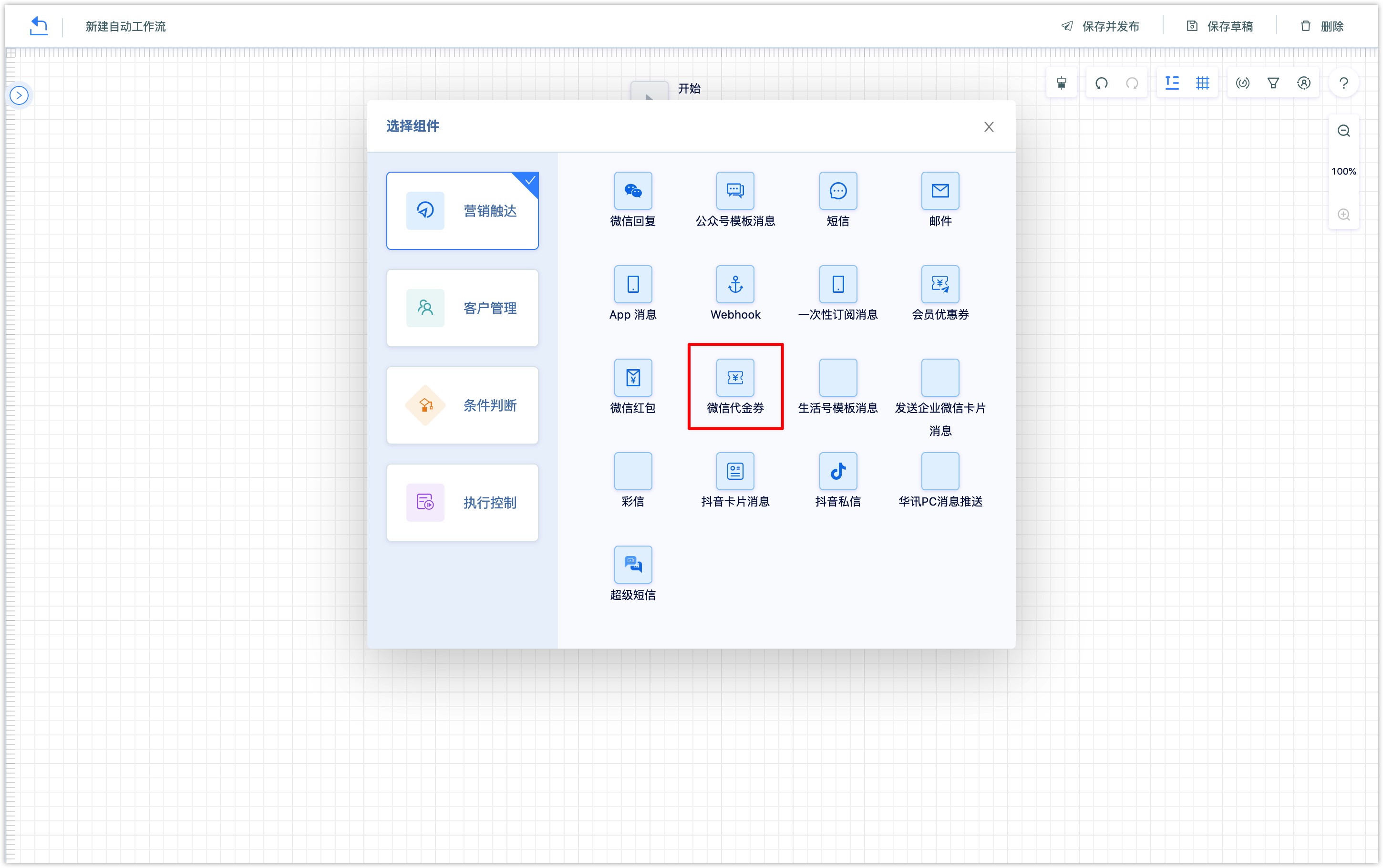Select the 邮件 email component
This screenshot has width=1383, height=868.
[x=940, y=200]
